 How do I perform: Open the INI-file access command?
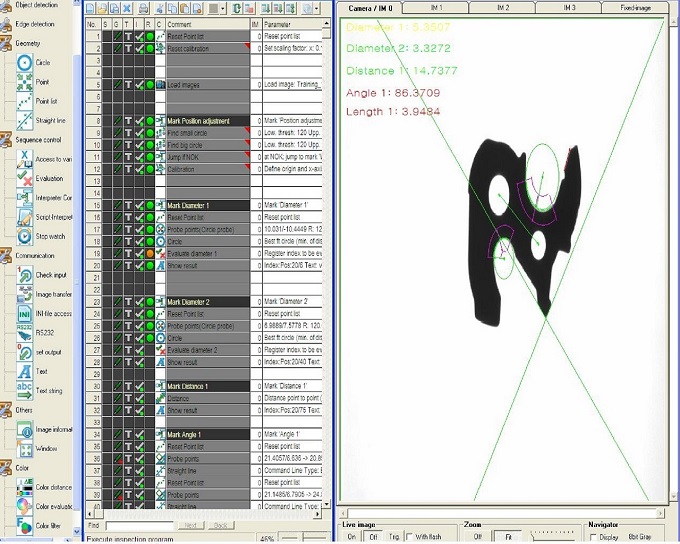pyautogui.click(x=23, y=313)
